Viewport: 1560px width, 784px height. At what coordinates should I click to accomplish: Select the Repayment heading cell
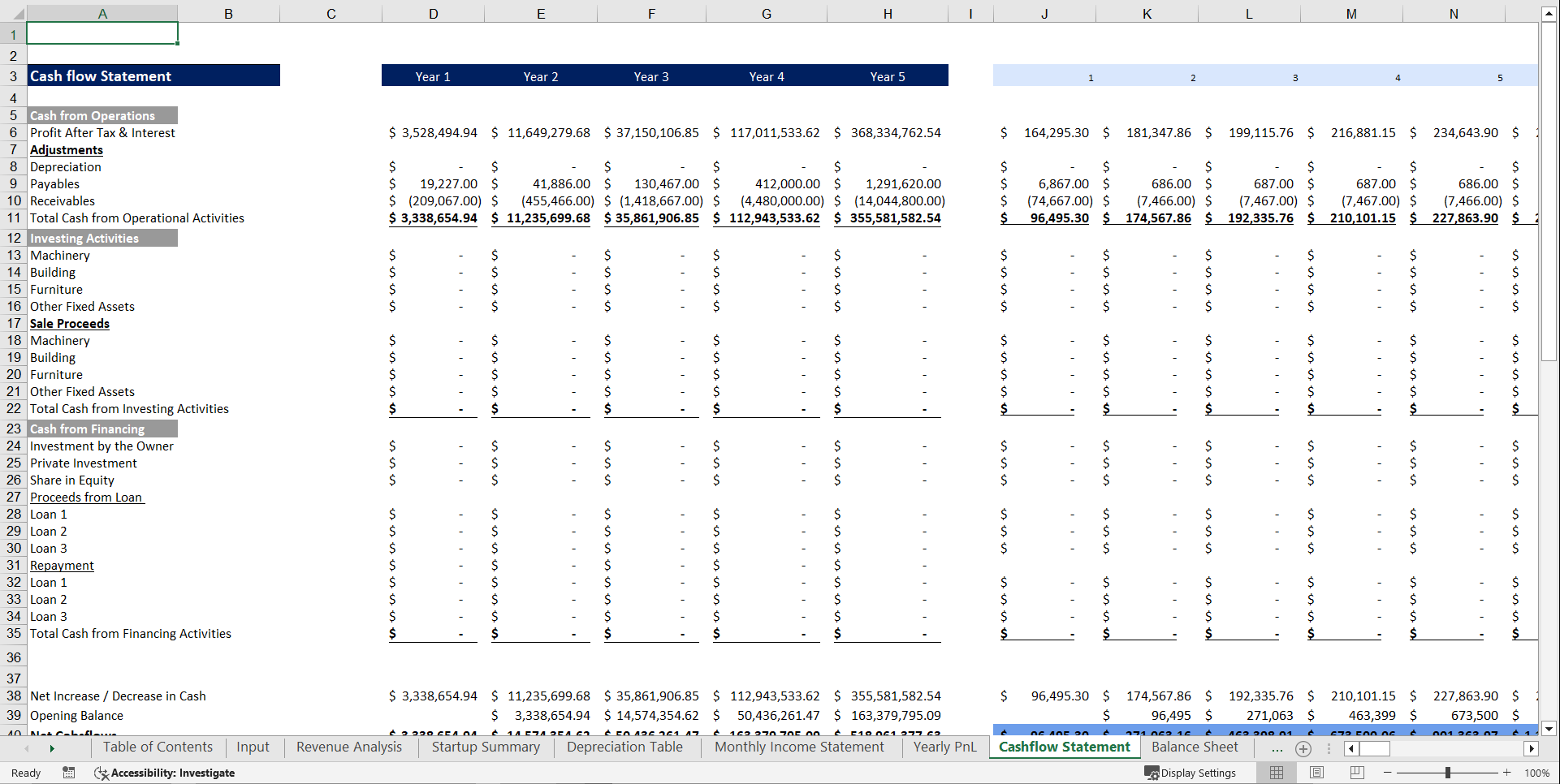(x=62, y=565)
